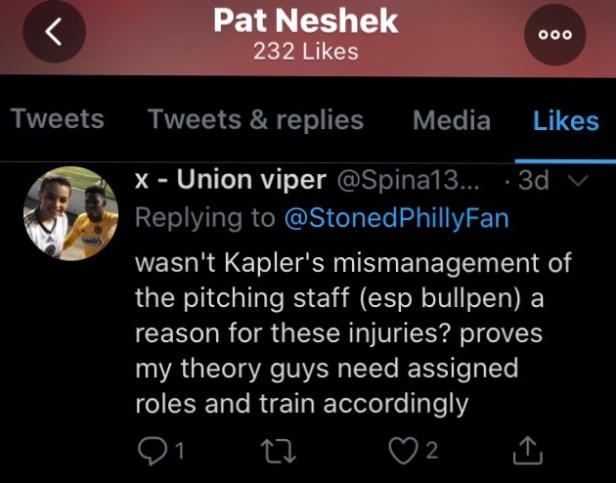Select the Likes tab

[x=566, y=120]
